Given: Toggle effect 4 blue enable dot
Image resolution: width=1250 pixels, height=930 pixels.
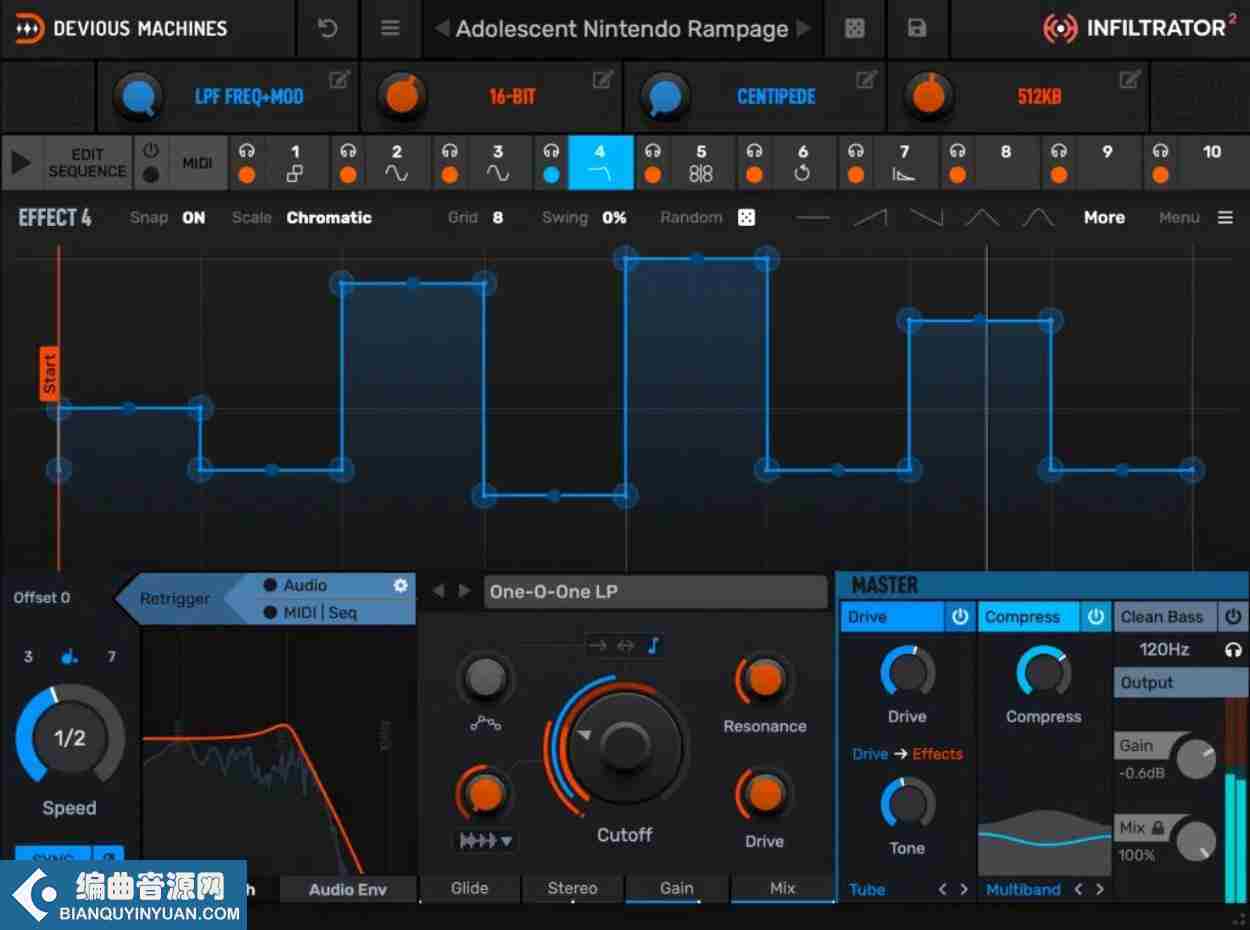Looking at the screenshot, I should point(551,175).
